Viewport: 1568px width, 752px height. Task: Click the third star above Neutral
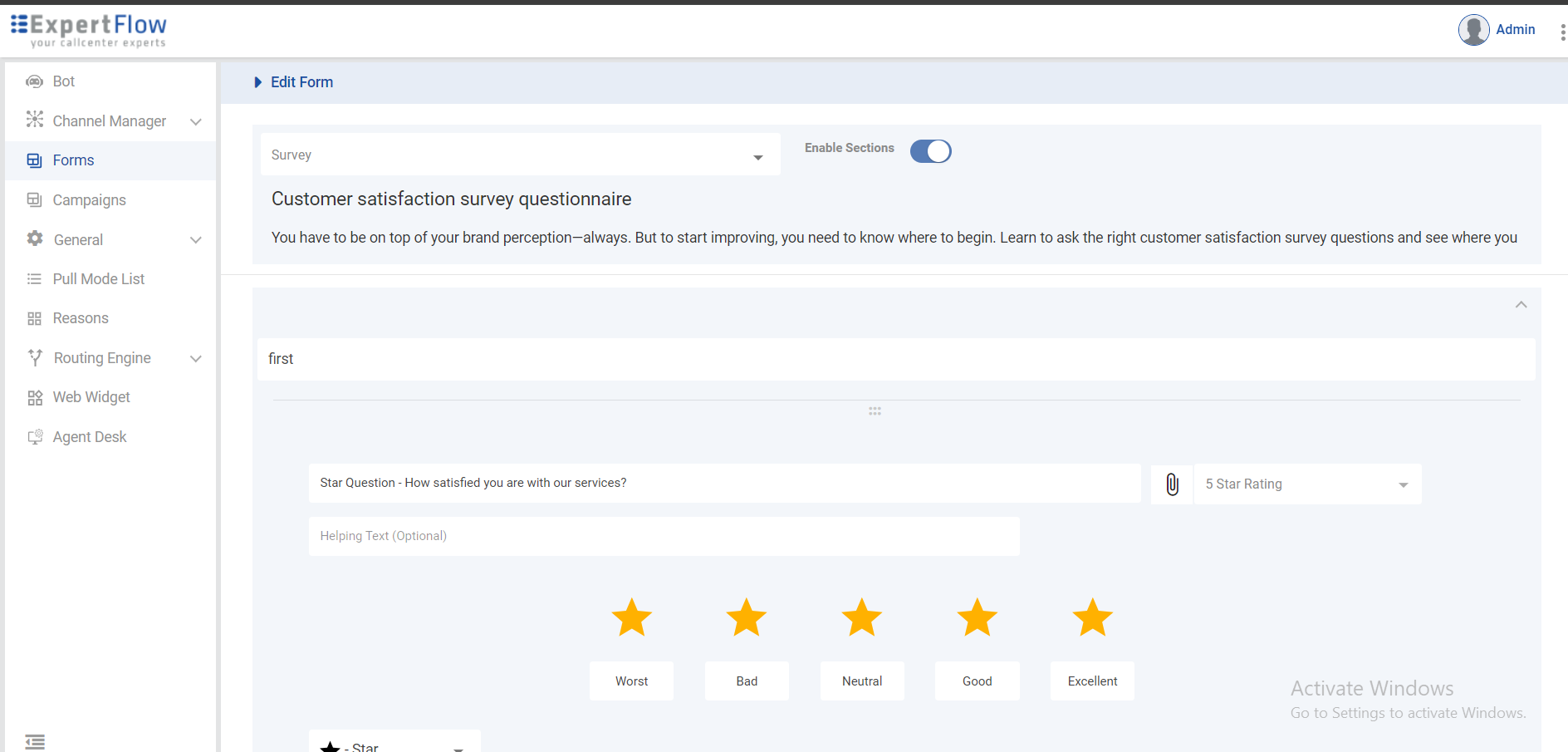[x=862, y=618]
